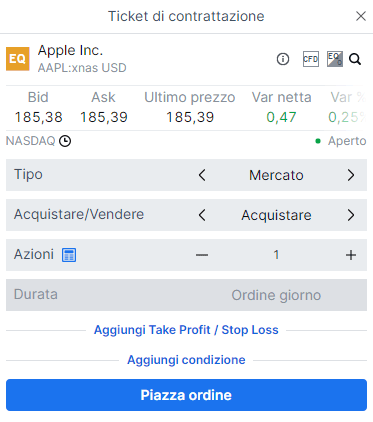373x422 pixels.
Task: Open the Mercato order type selector
Action: tap(276, 175)
